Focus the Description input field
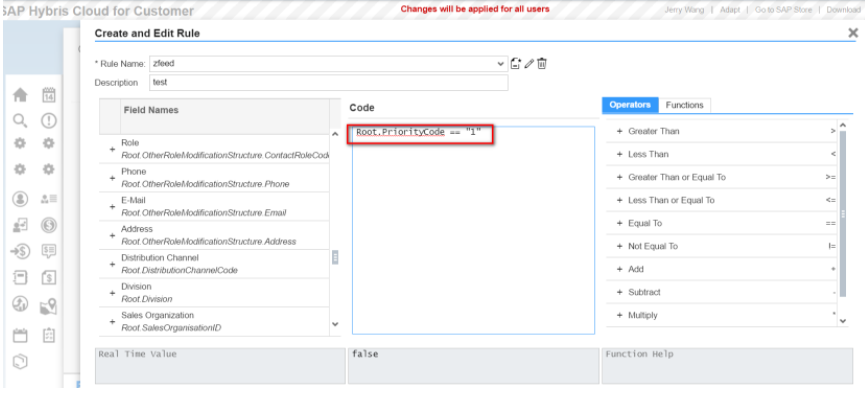Screen dimensions: 865x406 click(328, 82)
